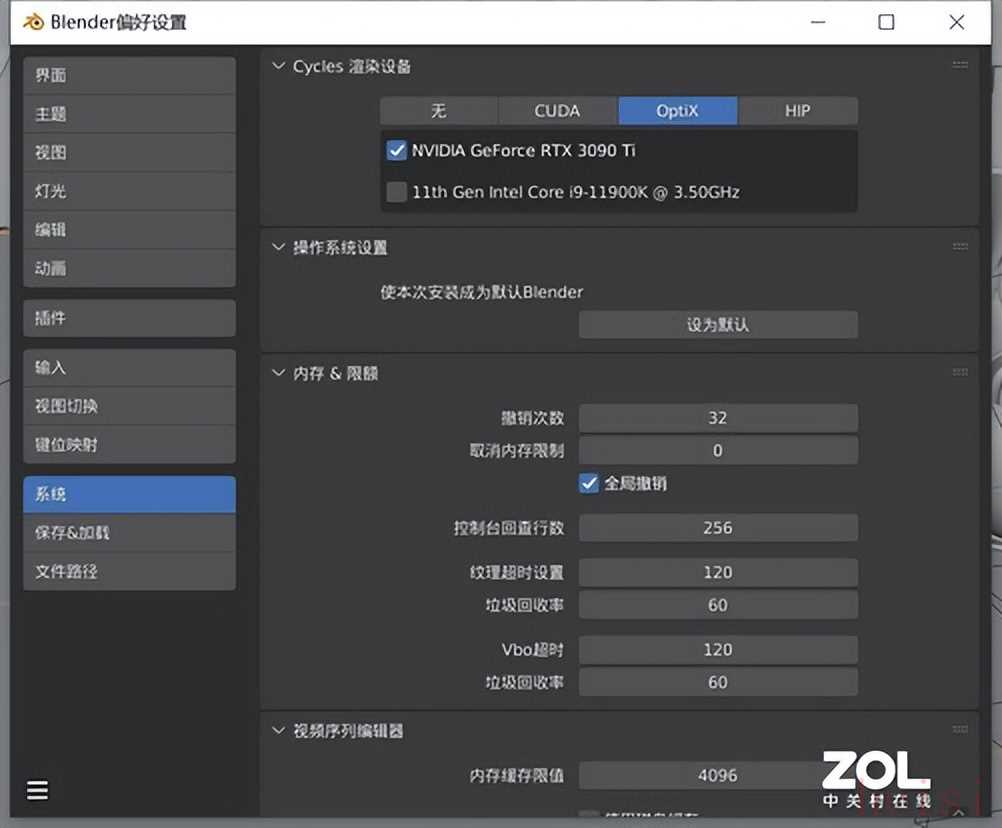The image size is (1002, 828).
Task: Click the 使本次安装成为默认Blender label
Action: tap(482, 293)
